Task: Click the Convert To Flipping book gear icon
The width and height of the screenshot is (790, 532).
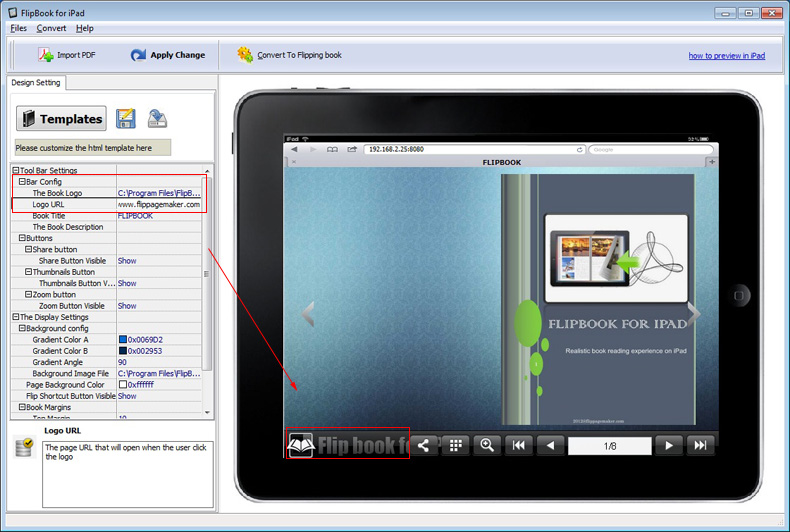Action: 245,55
